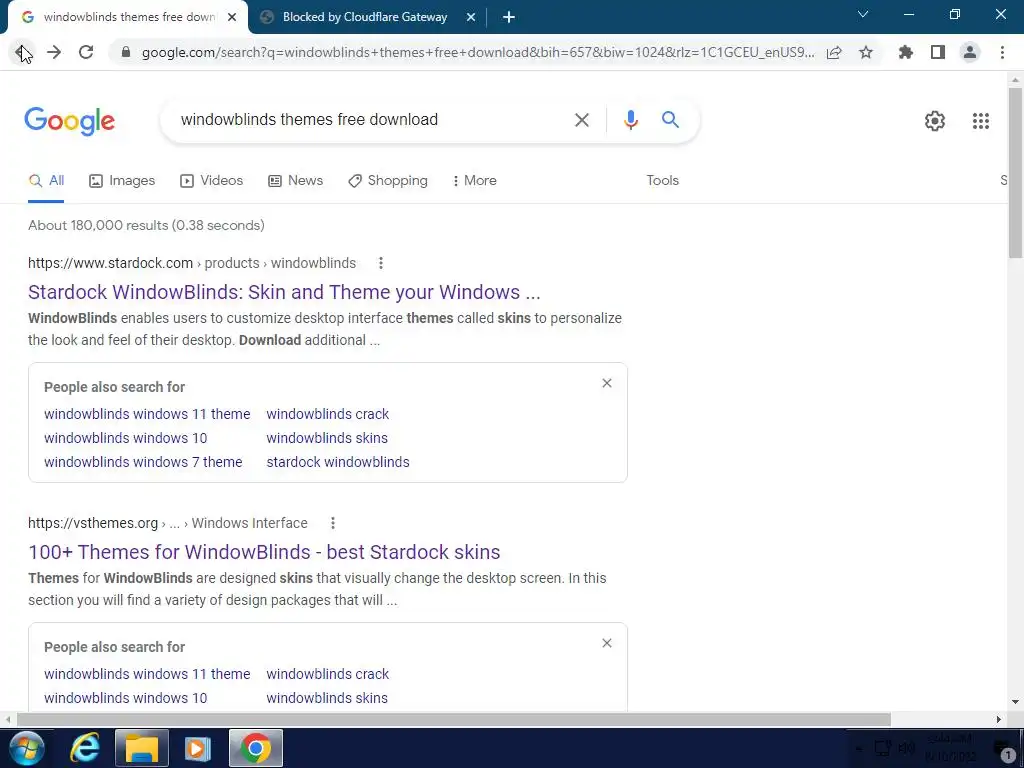Search windowblinds windows 11 theme in second box
The image size is (1024, 768).
coord(147,674)
